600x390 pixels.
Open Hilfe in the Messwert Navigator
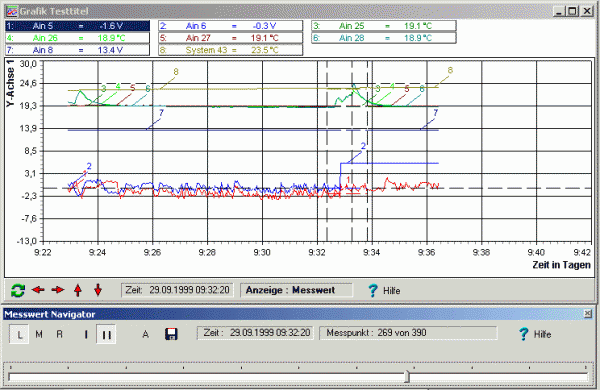(535, 334)
